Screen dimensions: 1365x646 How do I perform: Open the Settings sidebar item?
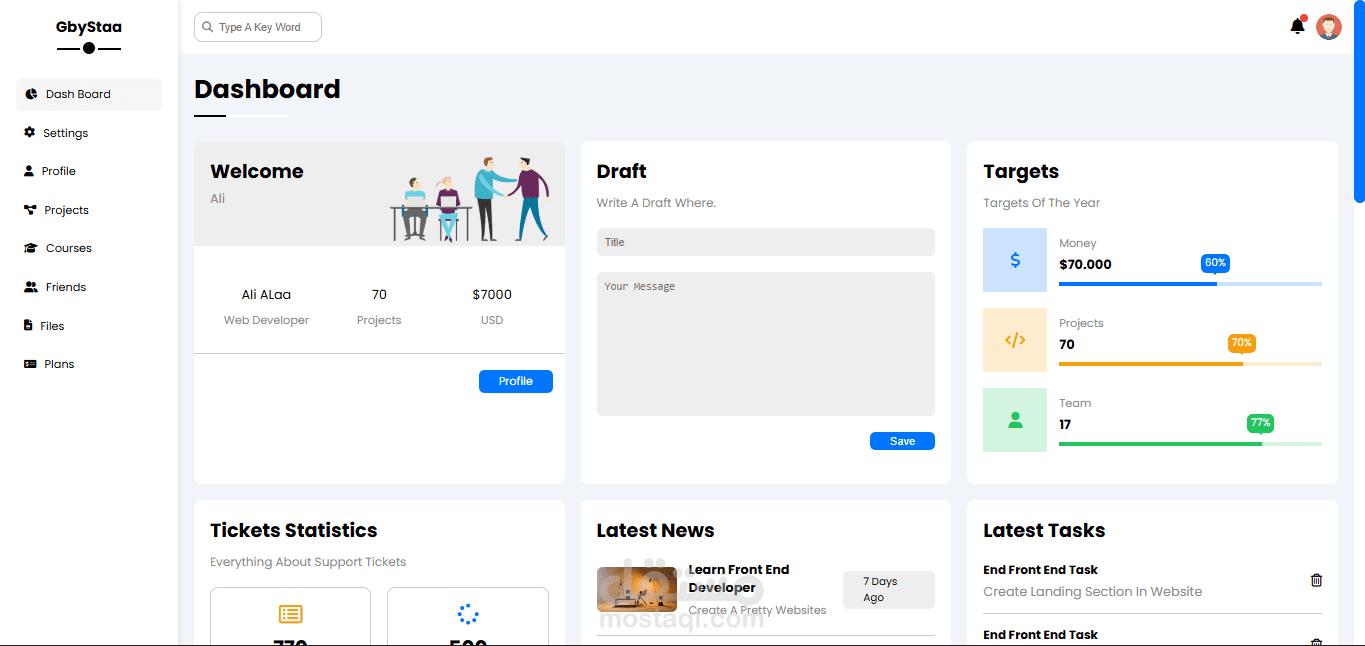(63, 132)
